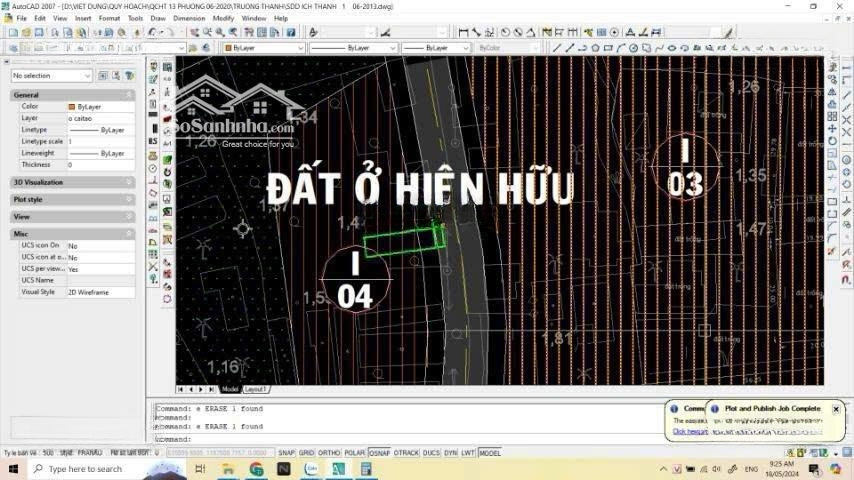
Task: Click the Windows search box
Action: click(106, 469)
